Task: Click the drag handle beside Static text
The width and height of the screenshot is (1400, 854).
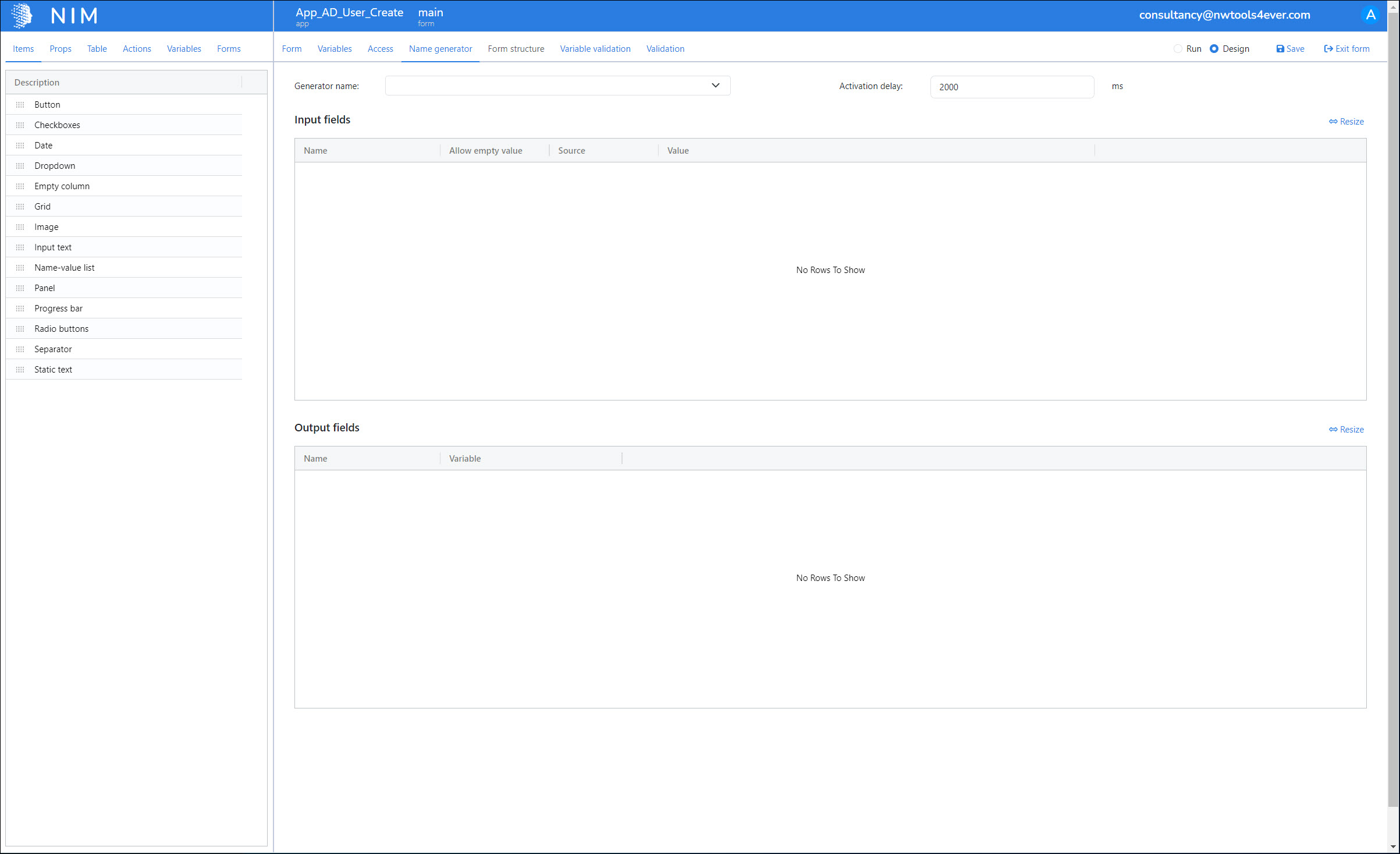Action: pos(20,370)
